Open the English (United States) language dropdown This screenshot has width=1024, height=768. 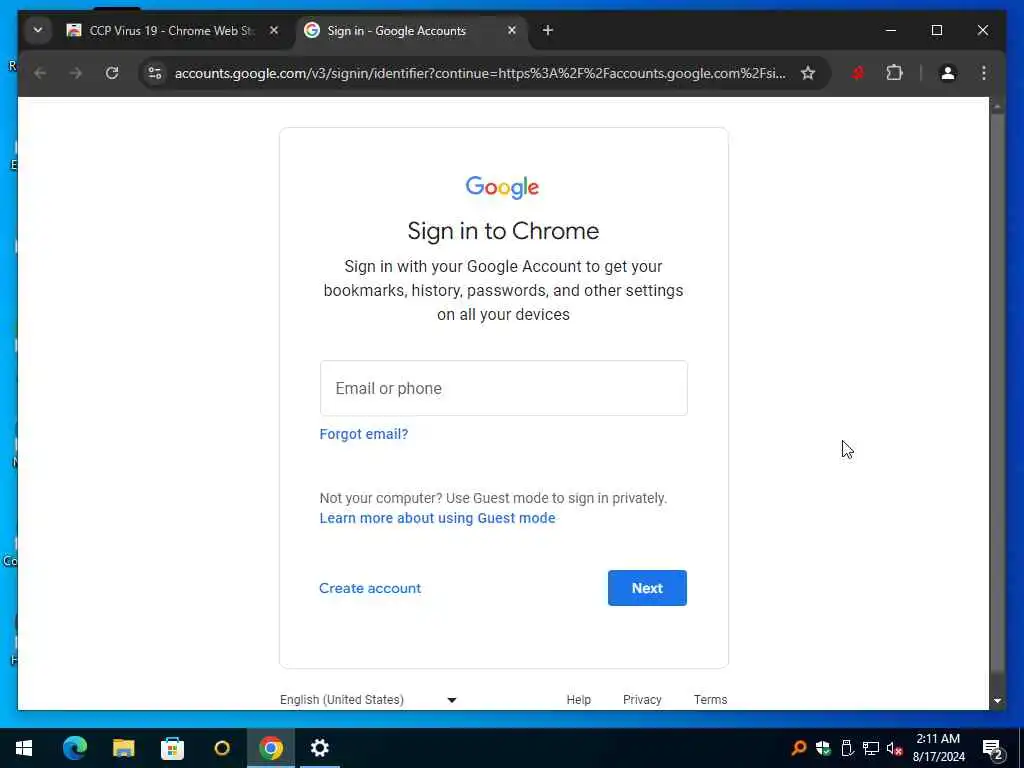368,699
